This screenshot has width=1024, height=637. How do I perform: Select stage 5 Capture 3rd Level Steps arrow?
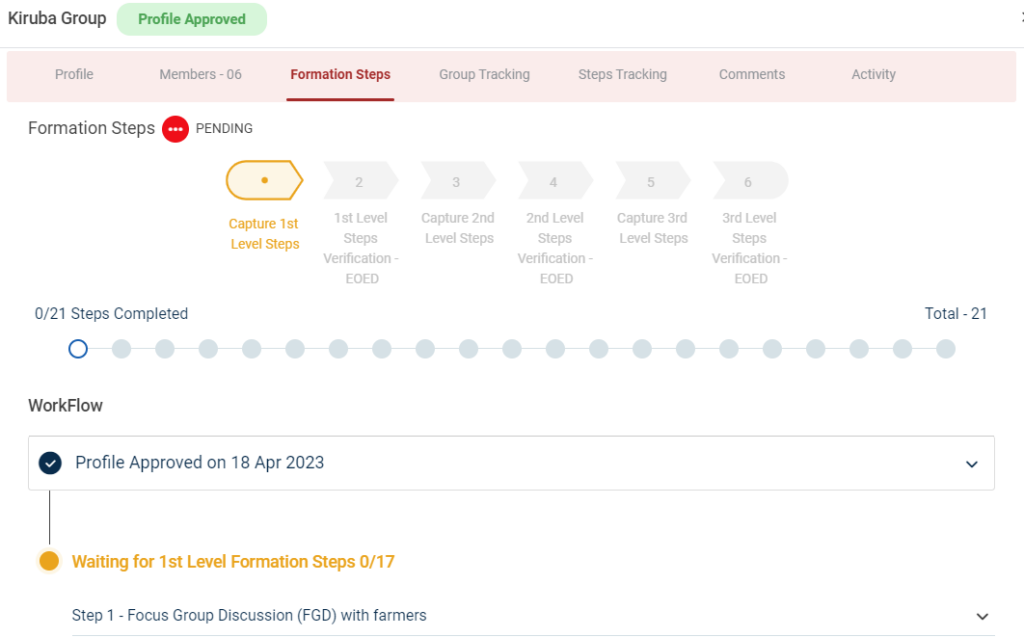pos(651,182)
